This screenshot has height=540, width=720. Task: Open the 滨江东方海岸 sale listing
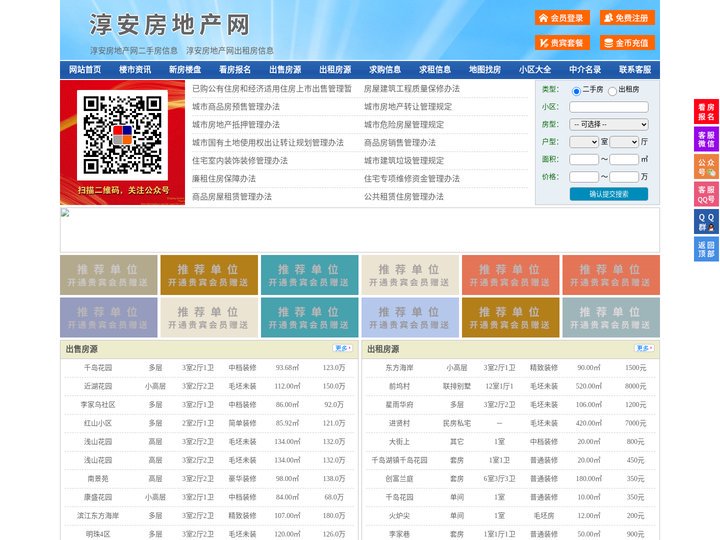point(98,516)
